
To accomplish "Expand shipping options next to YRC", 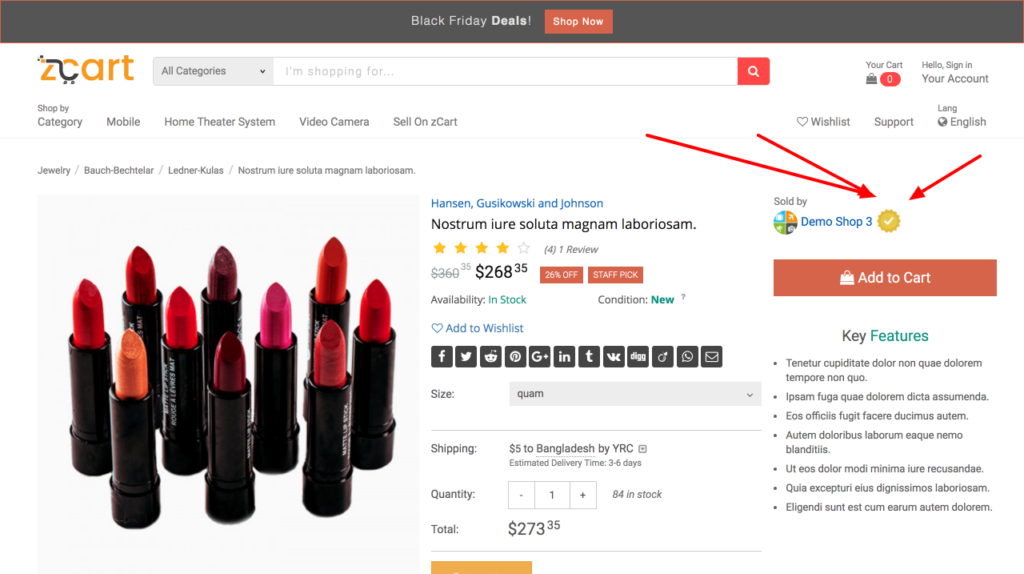I will point(643,449).
